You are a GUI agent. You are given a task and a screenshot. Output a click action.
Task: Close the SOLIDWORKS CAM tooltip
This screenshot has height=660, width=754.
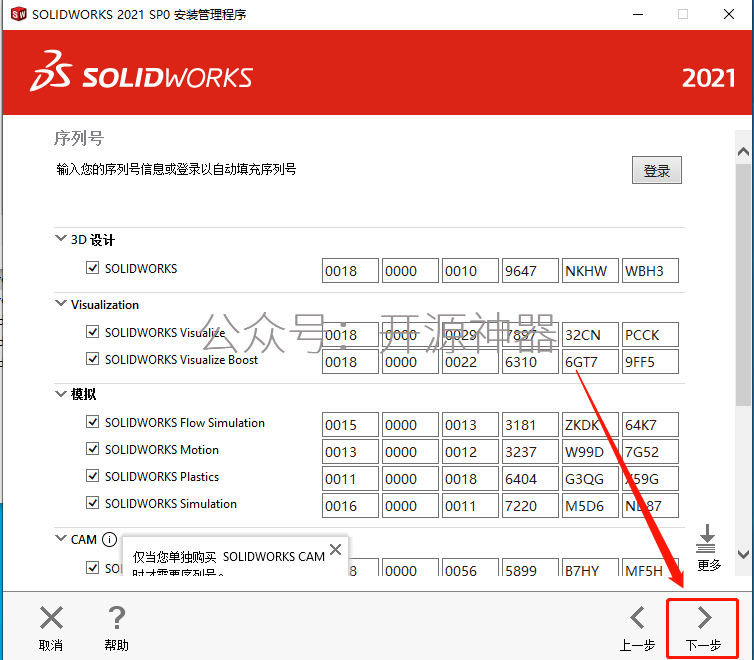tap(336, 549)
